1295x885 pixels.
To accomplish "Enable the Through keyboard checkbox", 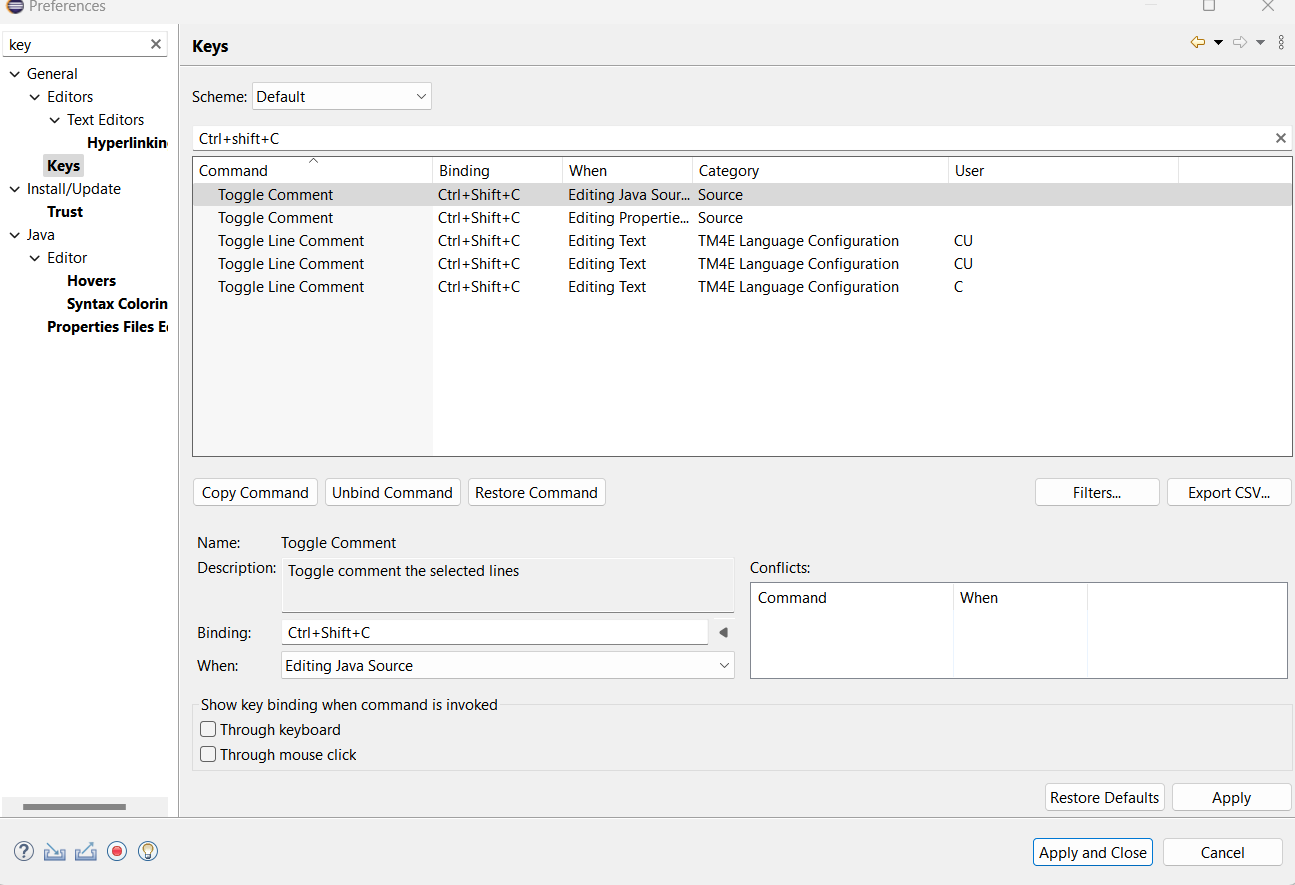I will point(208,730).
